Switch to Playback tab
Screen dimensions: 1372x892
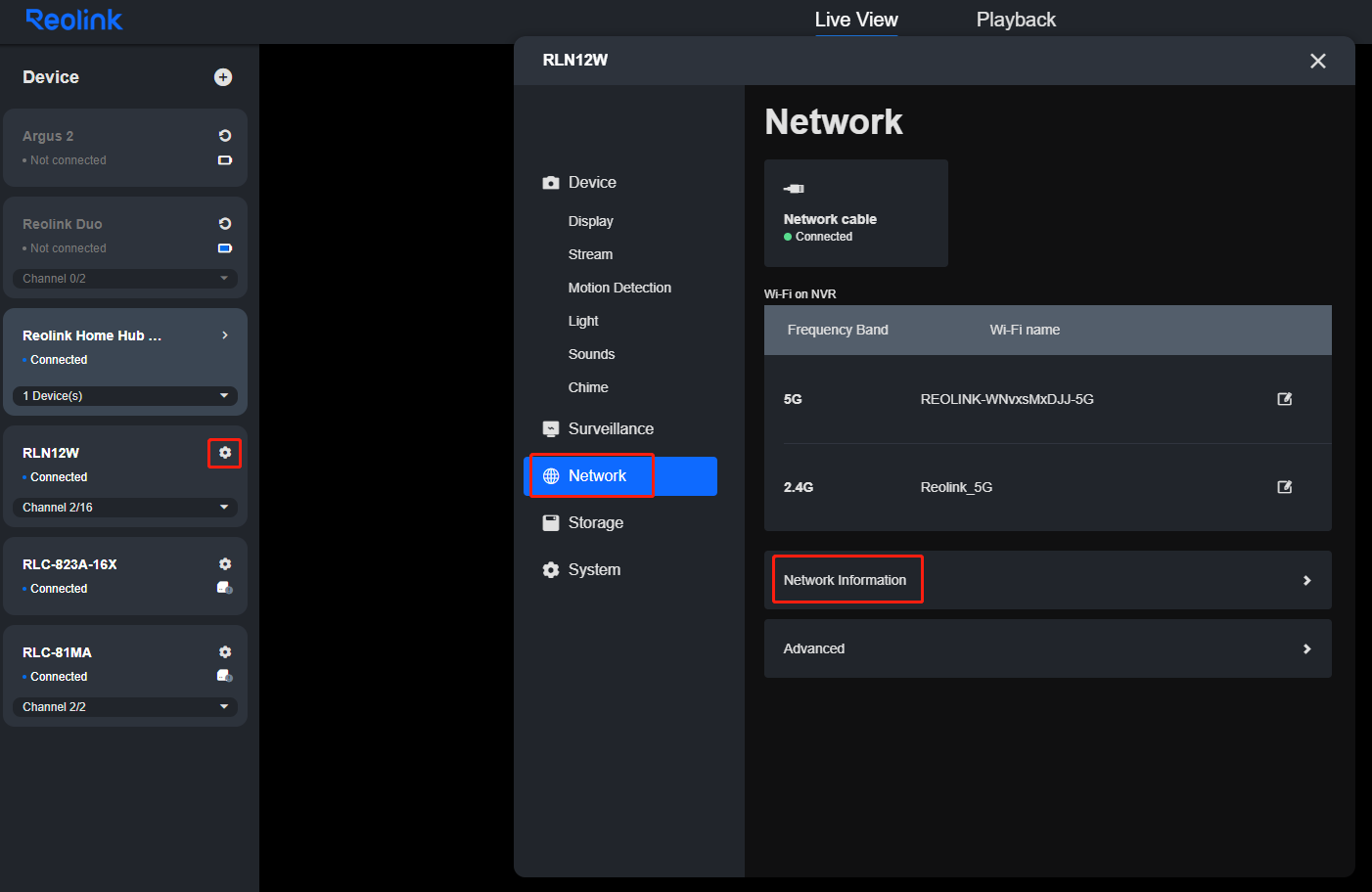[x=1016, y=20]
